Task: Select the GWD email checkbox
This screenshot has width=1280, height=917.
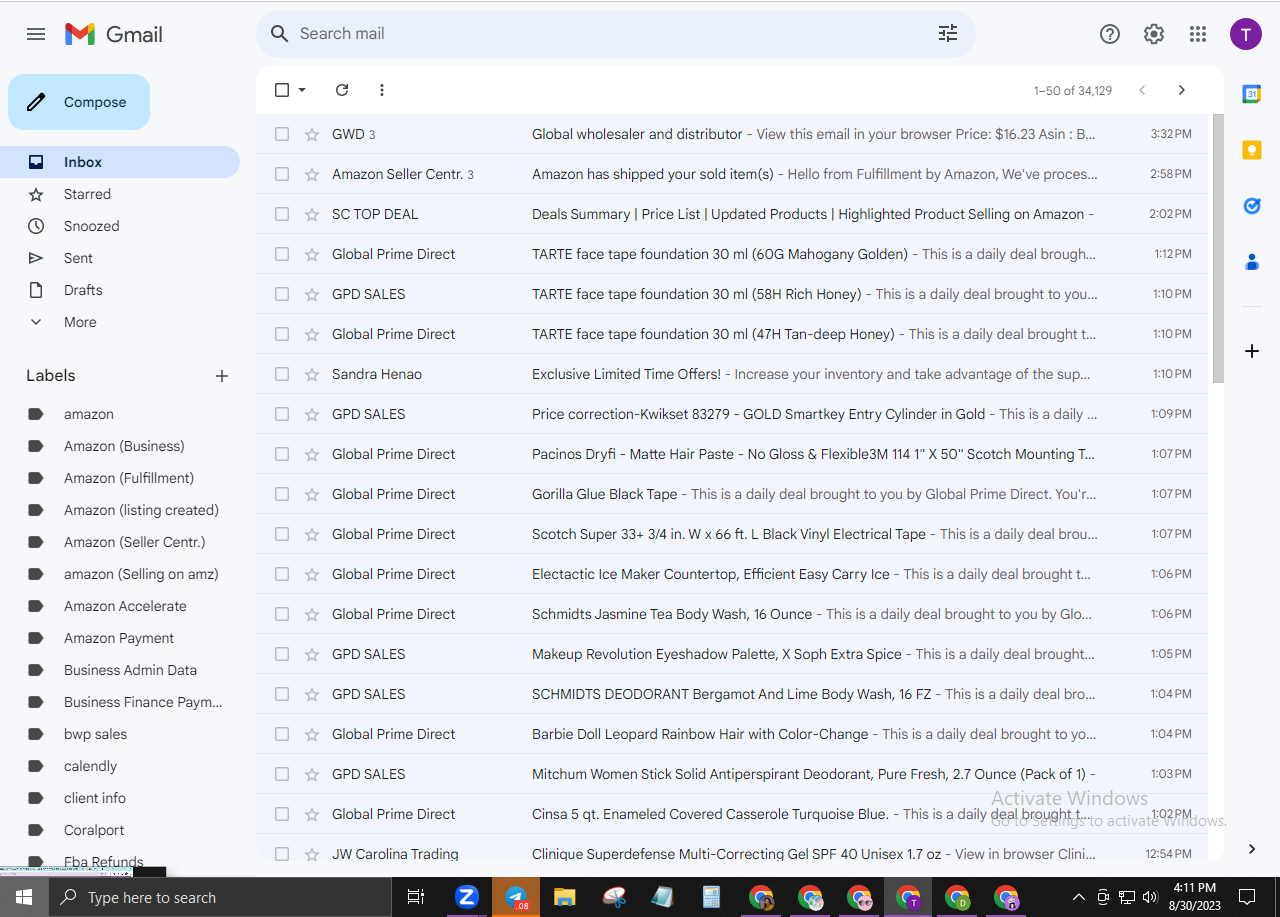Action: click(282, 134)
